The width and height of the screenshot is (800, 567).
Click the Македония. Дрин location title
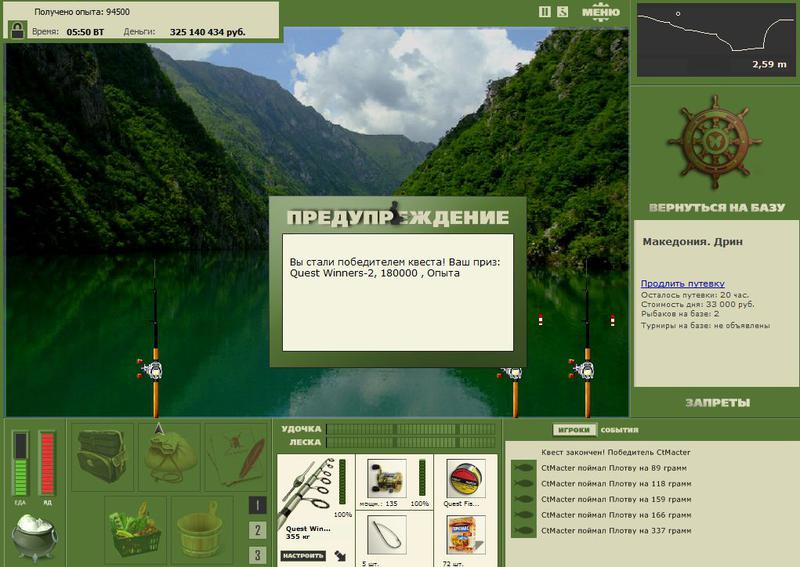pyautogui.click(x=692, y=242)
